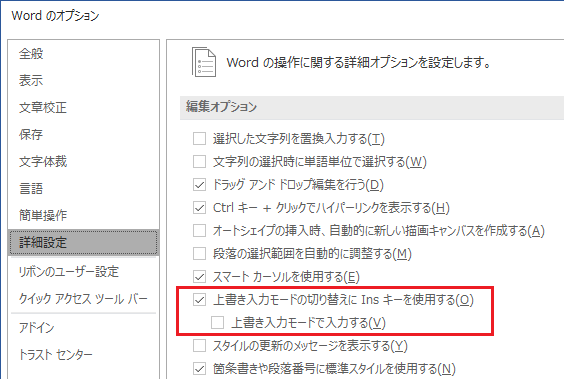This screenshot has width=564, height=379.
Task: Check 上書き入力モードで入力する
Action: coord(218,323)
